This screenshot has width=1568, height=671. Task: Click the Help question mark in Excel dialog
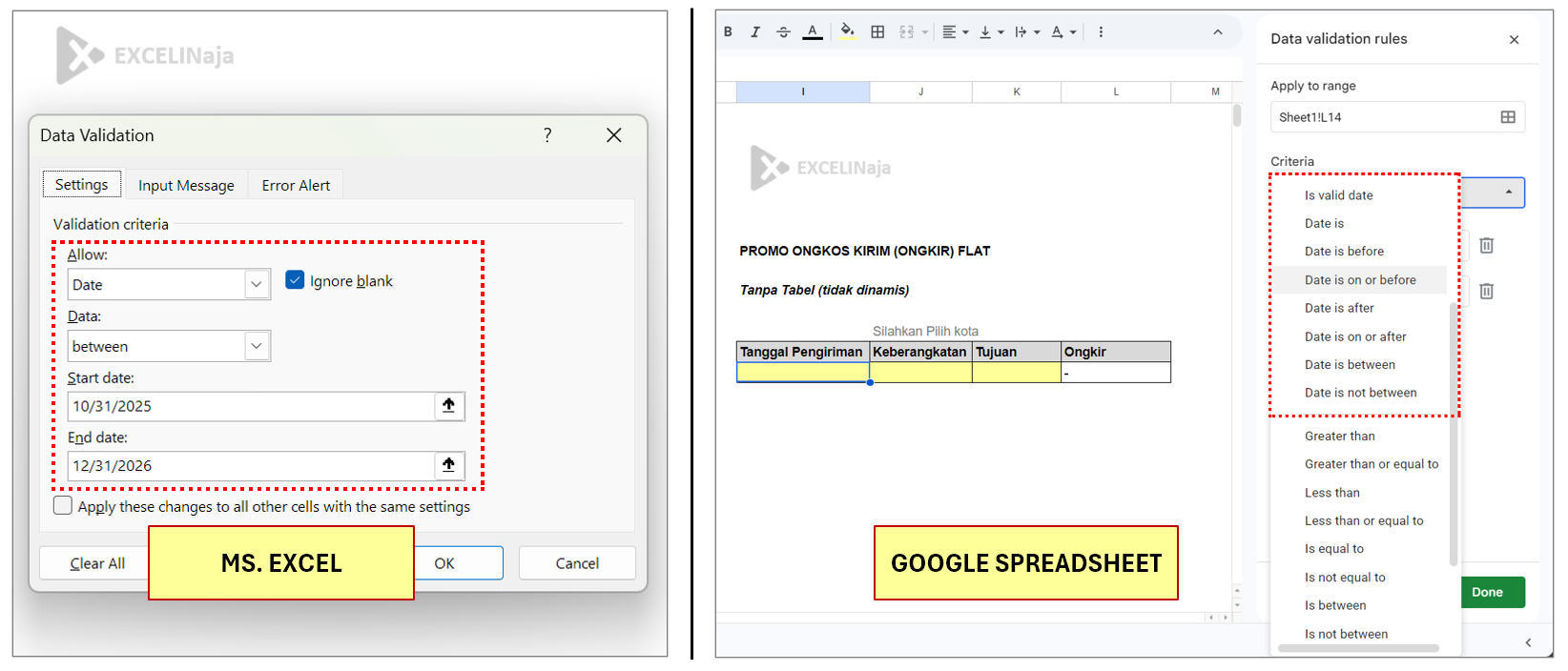(x=547, y=135)
